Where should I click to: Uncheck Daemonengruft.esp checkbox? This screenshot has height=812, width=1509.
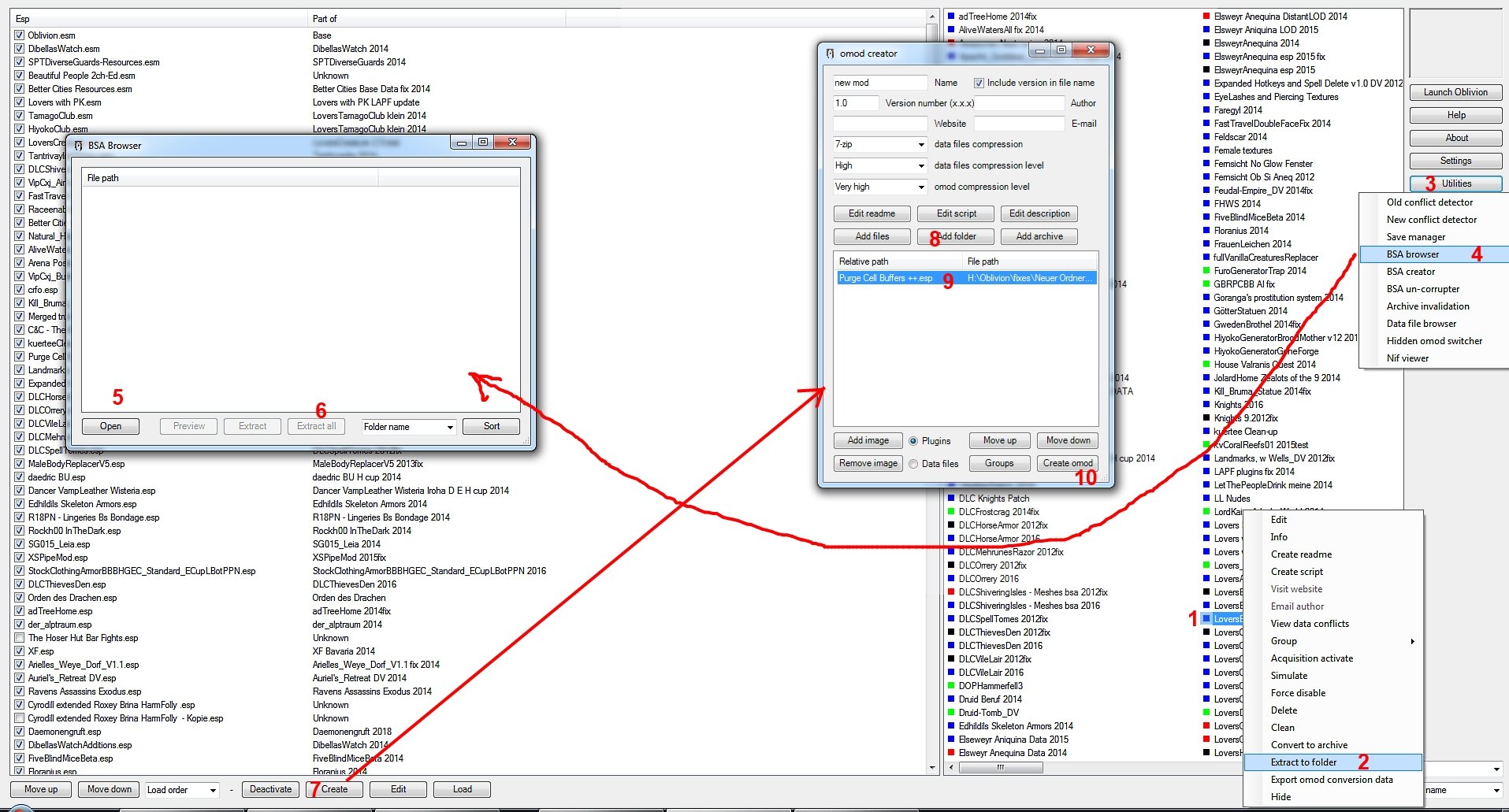19,732
